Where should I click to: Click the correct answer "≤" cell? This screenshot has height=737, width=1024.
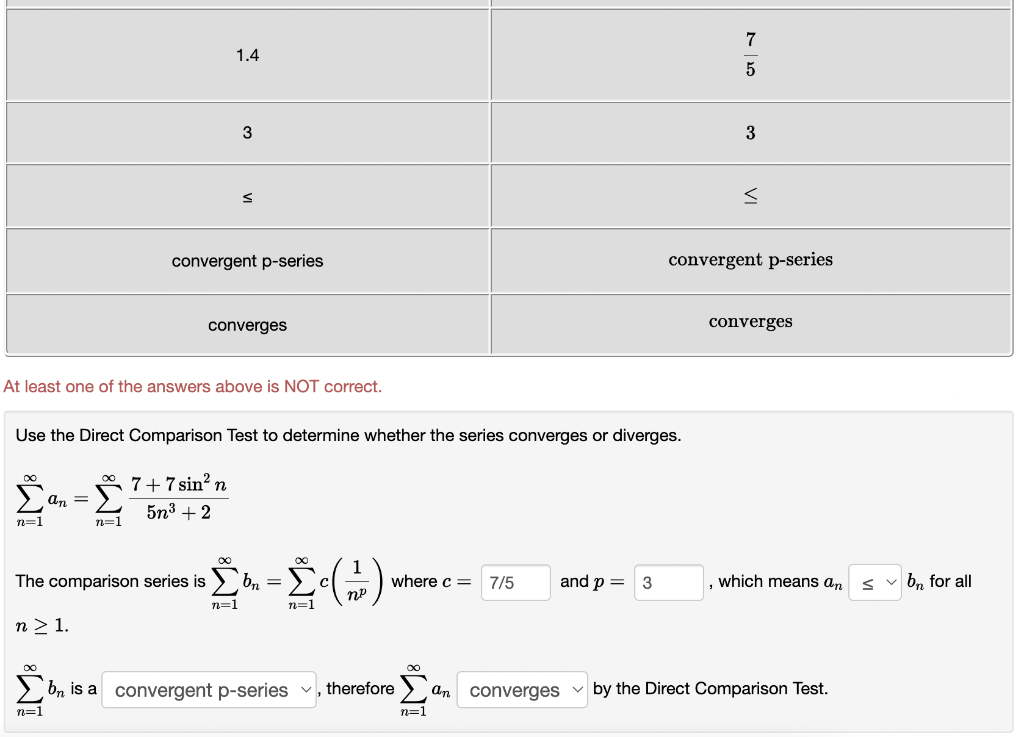tap(750, 195)
